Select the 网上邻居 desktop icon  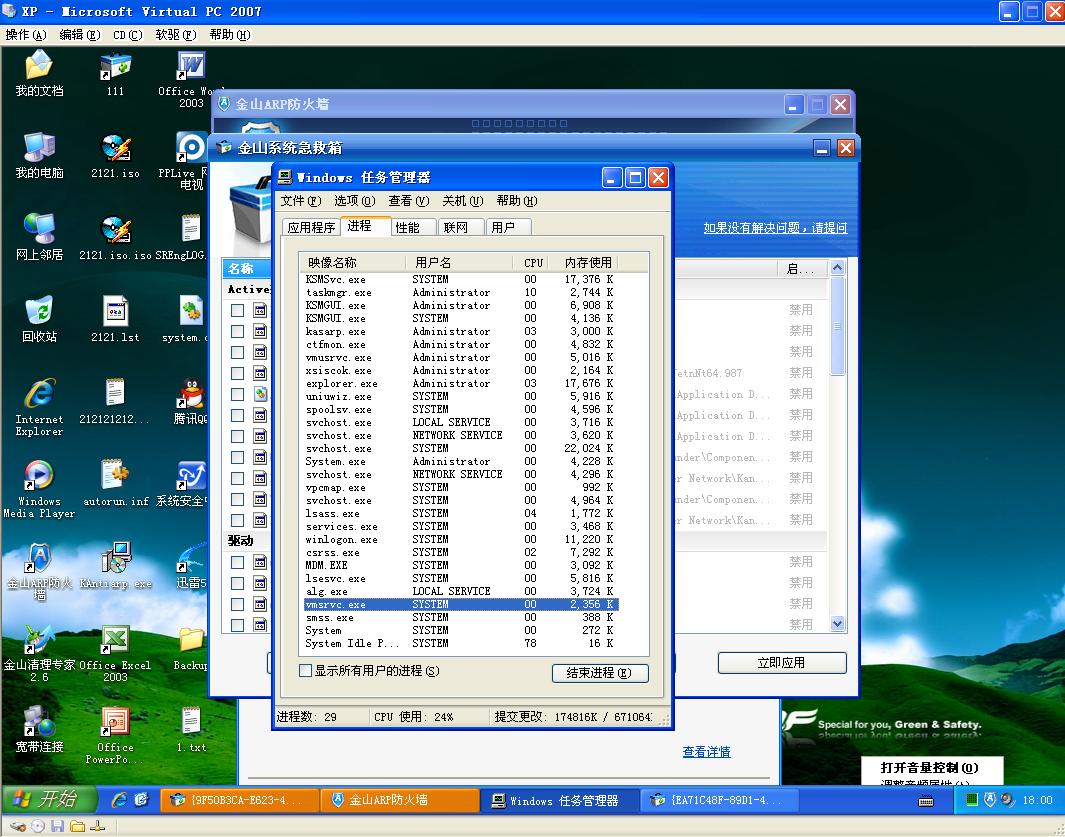coord(39,236)
